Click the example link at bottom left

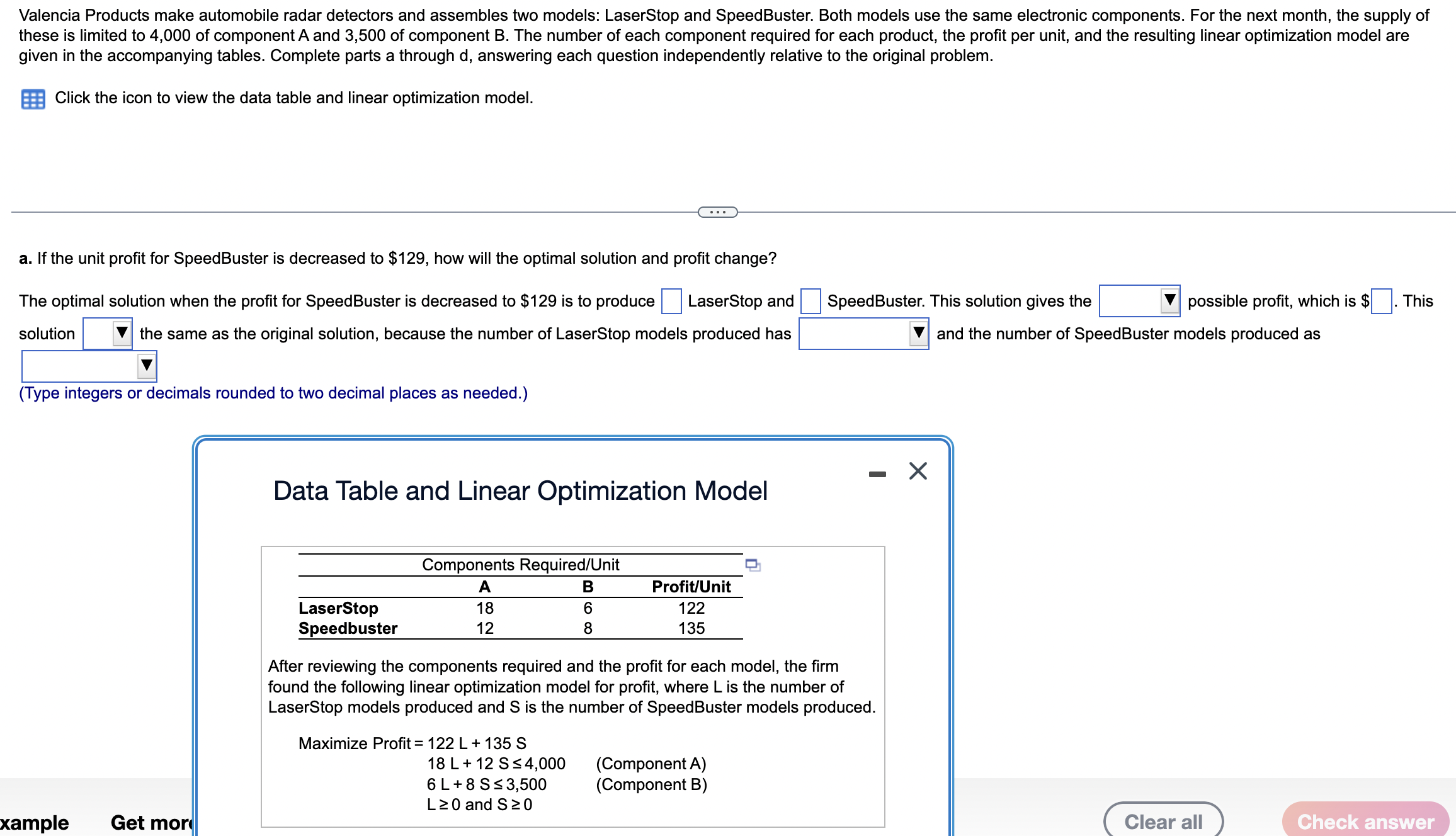tap(34, 822)
